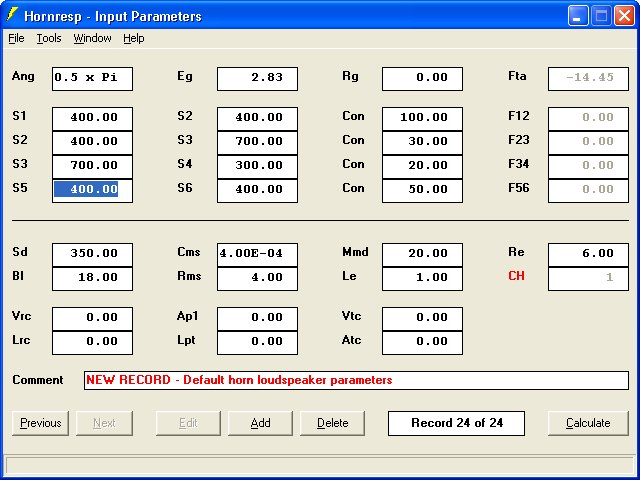Click the Con field showing 100.00
The image size is (640, 480).
(422, 119)
